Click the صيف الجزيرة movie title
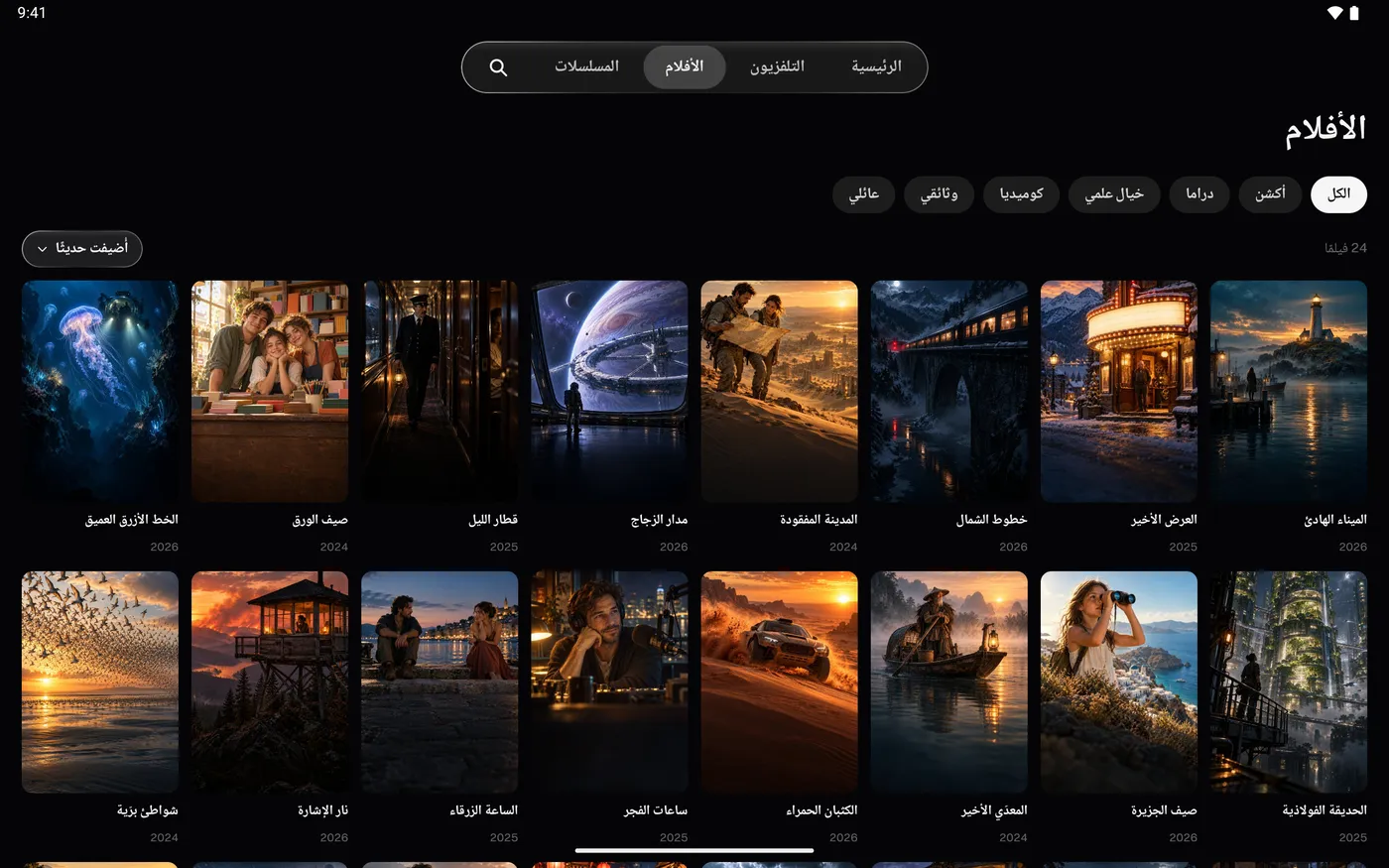 [1164, 810]
